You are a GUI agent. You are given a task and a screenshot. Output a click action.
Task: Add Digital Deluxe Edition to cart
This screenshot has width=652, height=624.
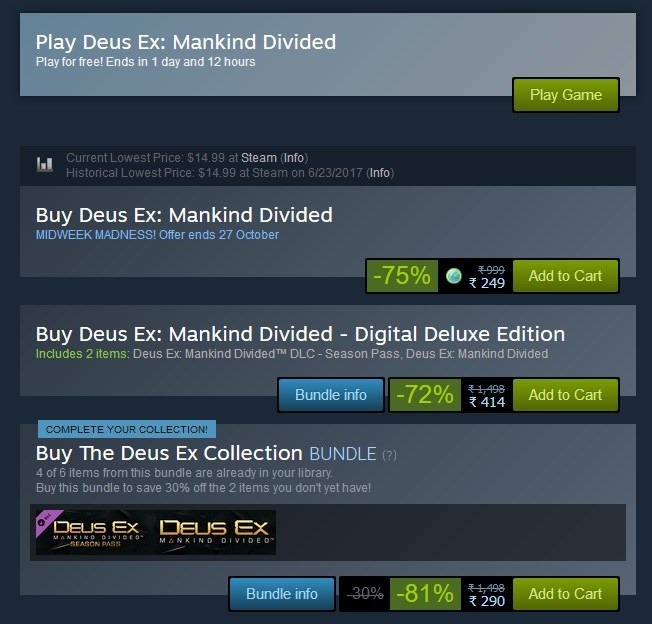coord(565,395)
